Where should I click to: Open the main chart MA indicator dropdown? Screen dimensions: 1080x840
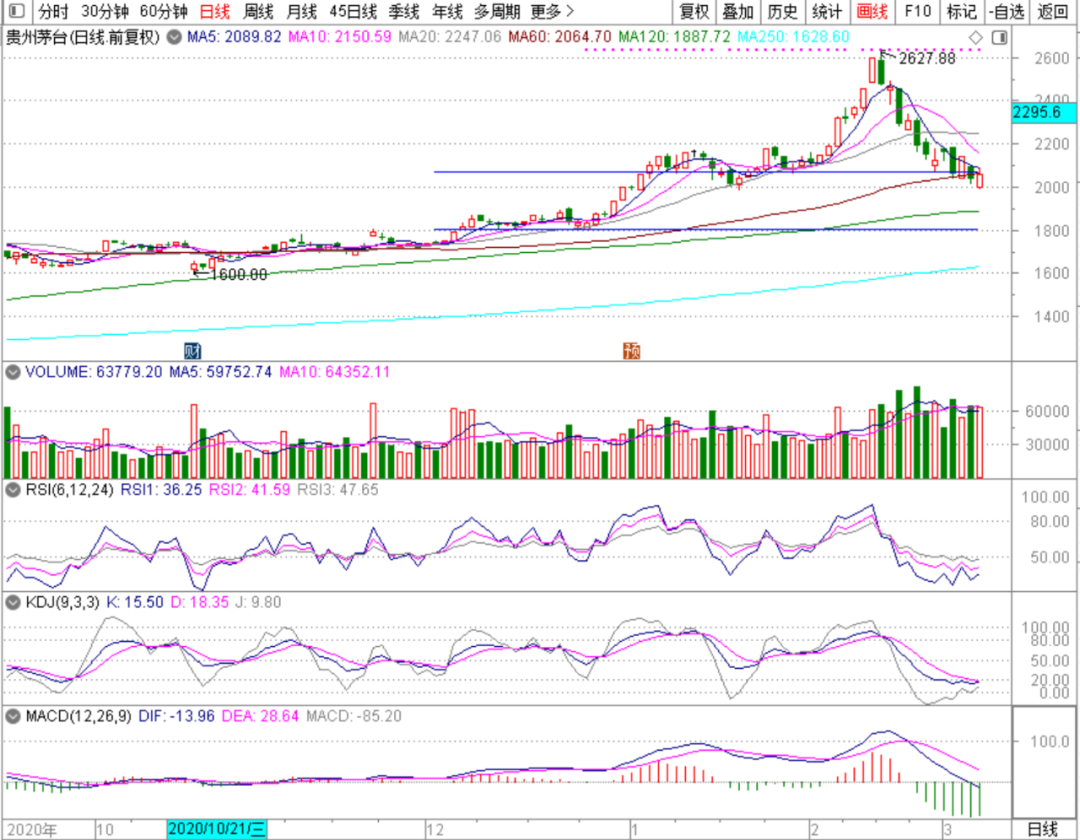tap(175, 37)
